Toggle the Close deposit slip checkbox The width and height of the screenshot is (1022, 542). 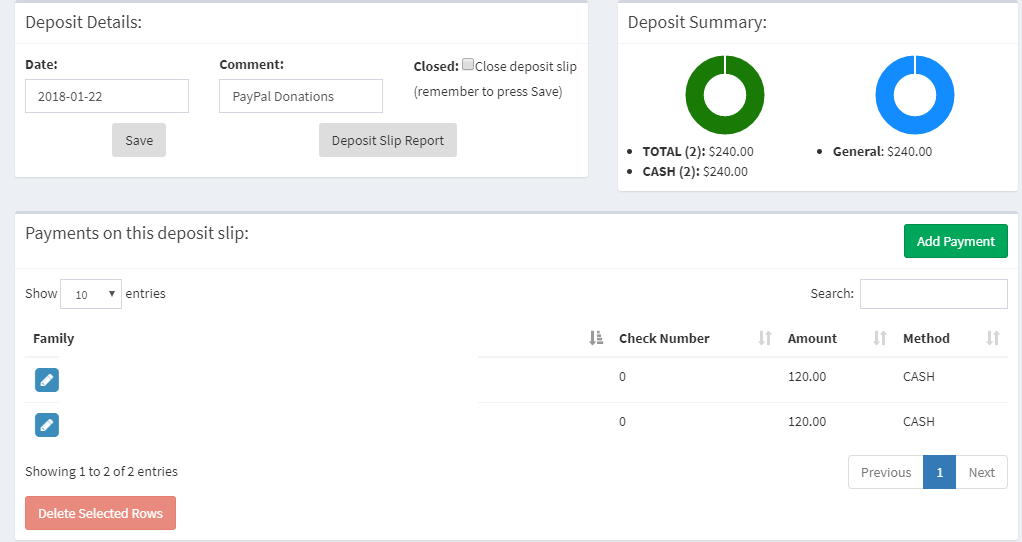[468, 64]
